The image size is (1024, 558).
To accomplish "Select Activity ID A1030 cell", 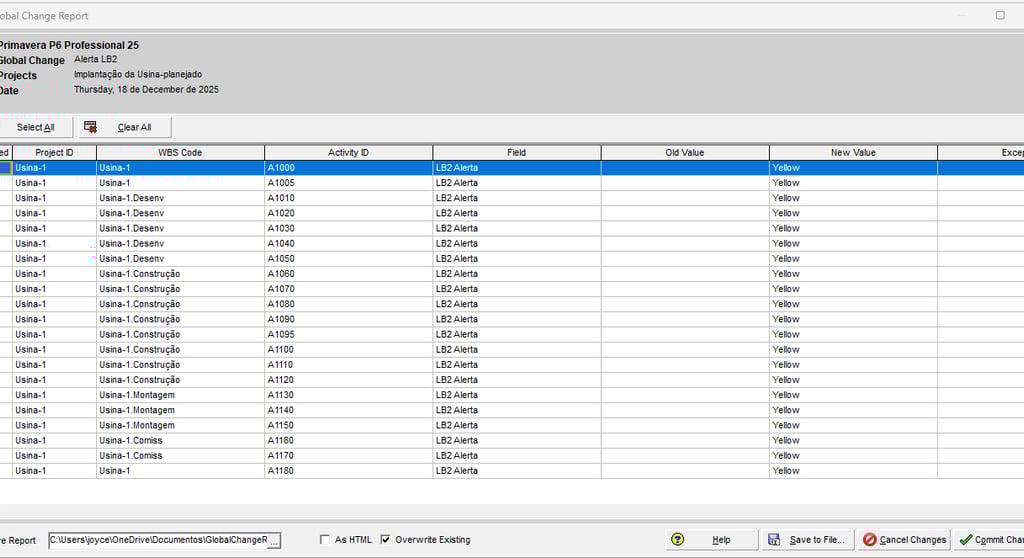I will pyautogui.click(x=349, y=228).
